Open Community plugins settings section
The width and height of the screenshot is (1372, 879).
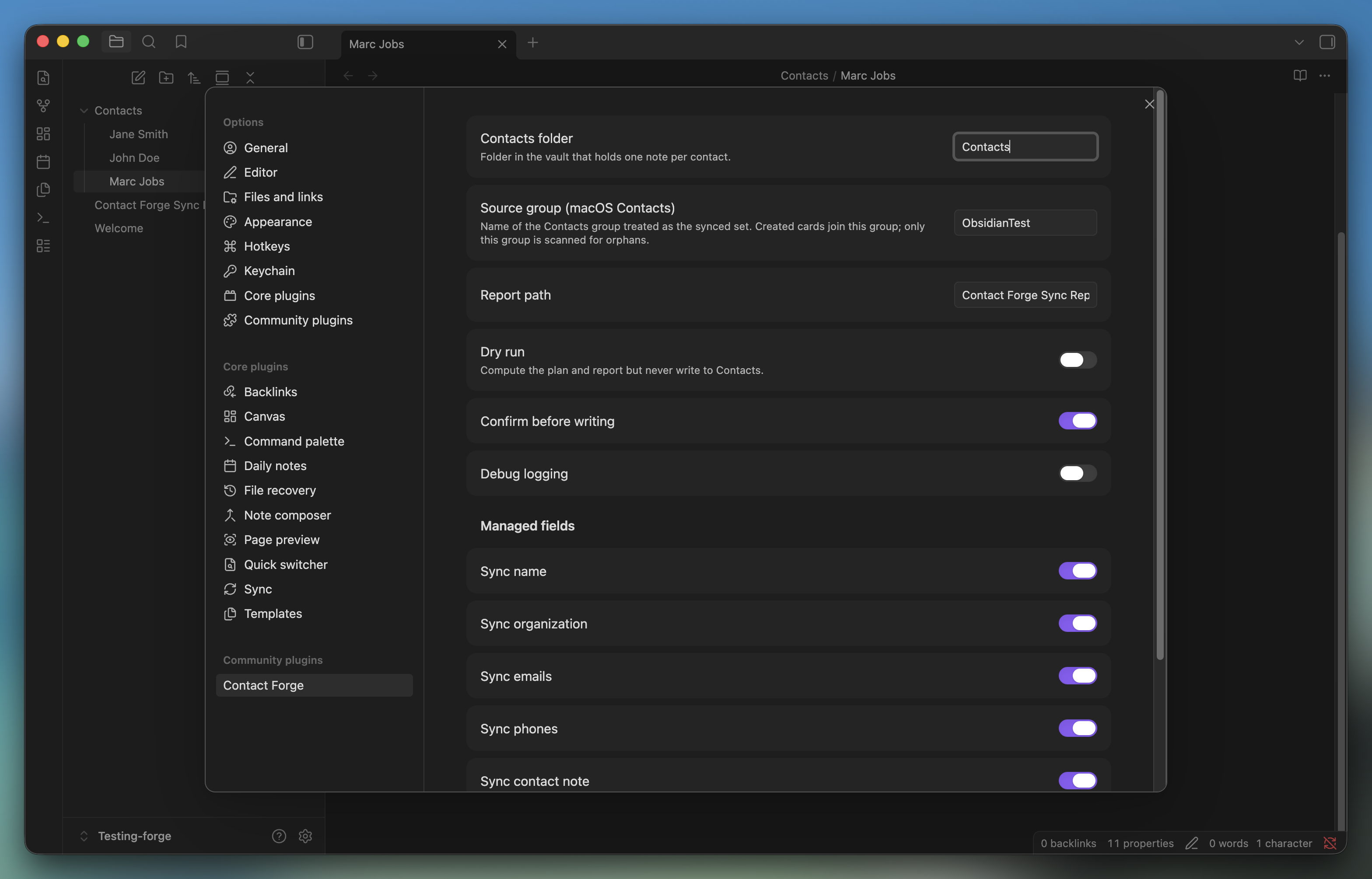pyautogui.click(x=314, y=320)
